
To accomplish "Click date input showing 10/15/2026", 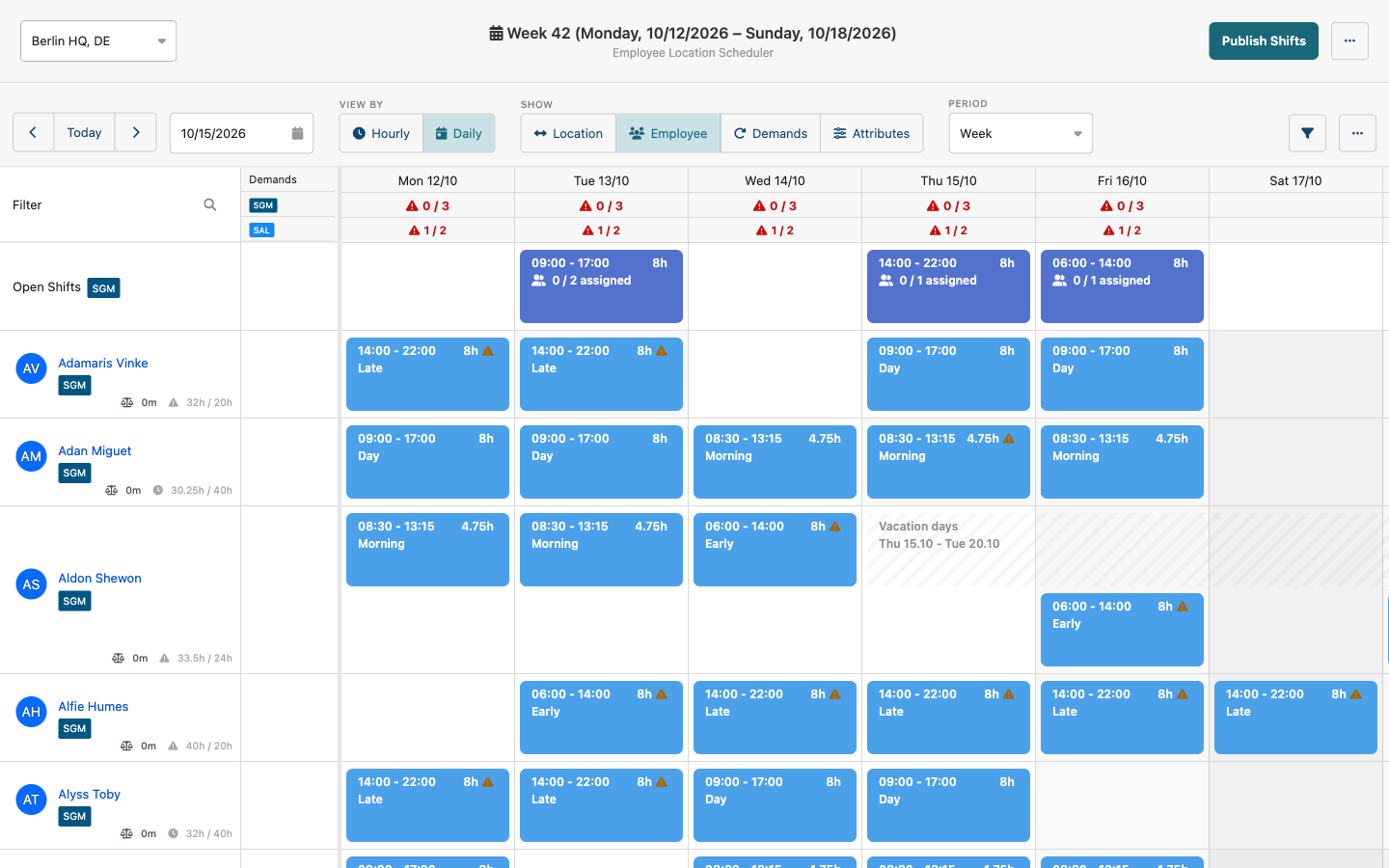I will [x=241, y=133].
